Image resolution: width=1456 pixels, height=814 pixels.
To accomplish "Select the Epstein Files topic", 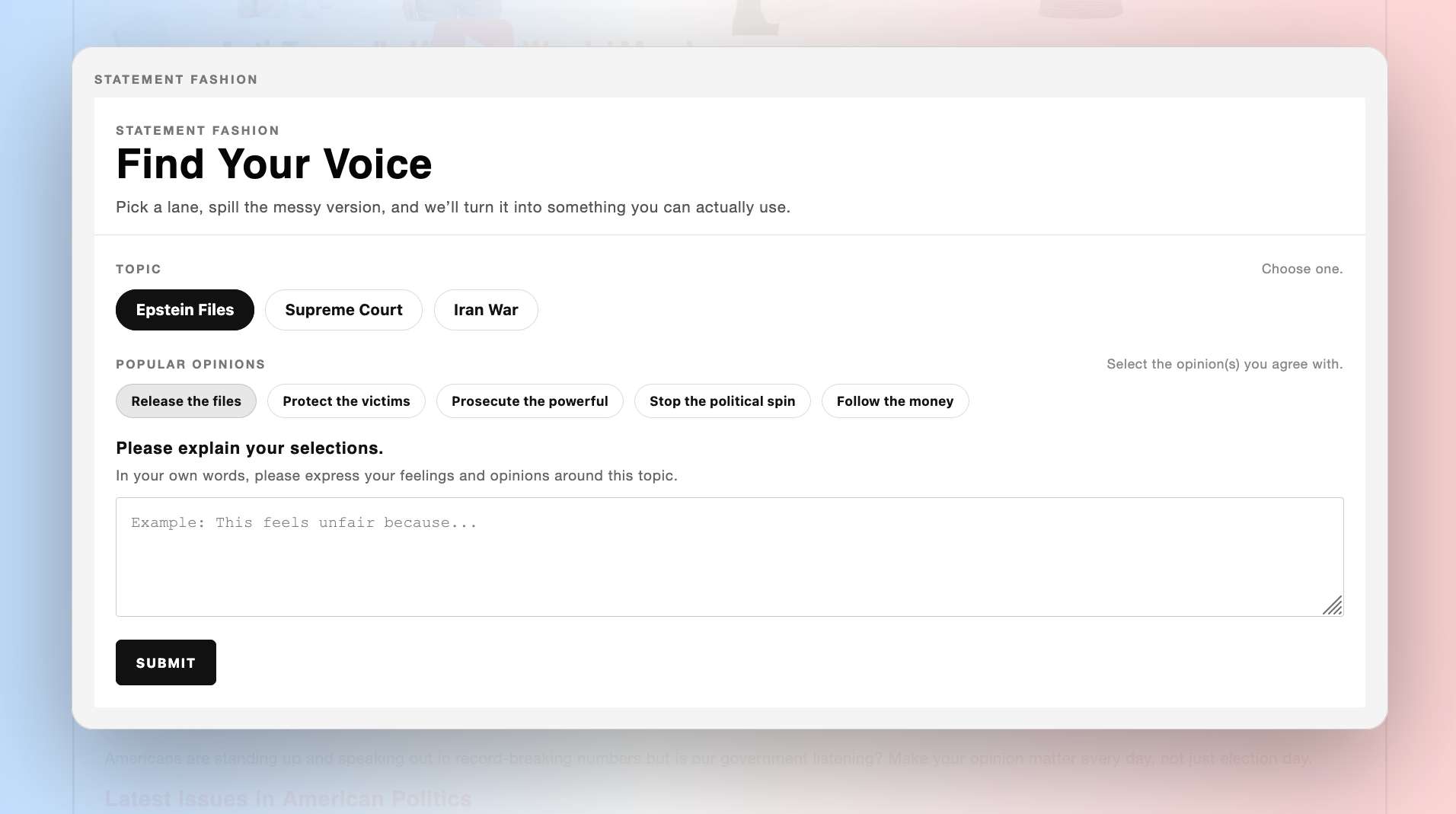I will point(185,310).
